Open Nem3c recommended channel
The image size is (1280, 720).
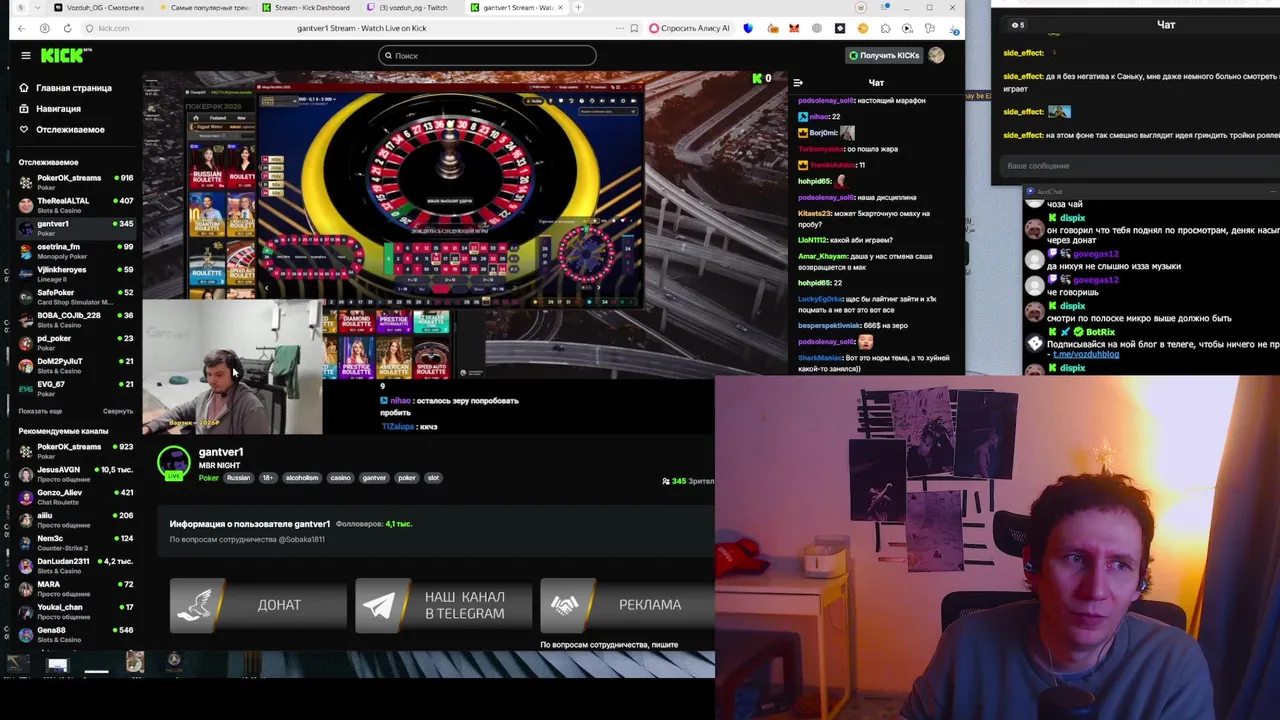click(x=76, y=543)
